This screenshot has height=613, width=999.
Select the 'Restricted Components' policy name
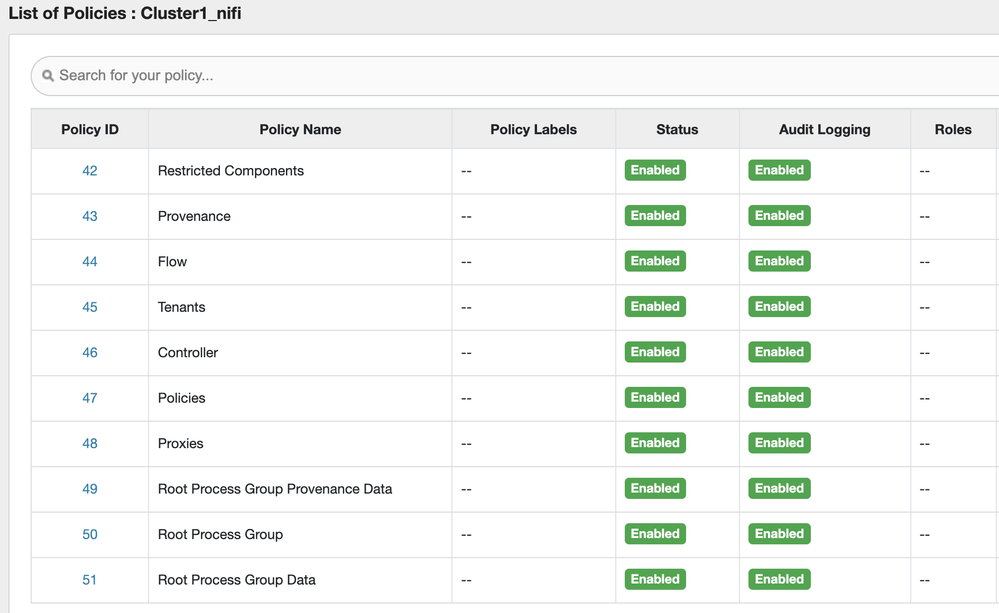click(x=231, y=171)
